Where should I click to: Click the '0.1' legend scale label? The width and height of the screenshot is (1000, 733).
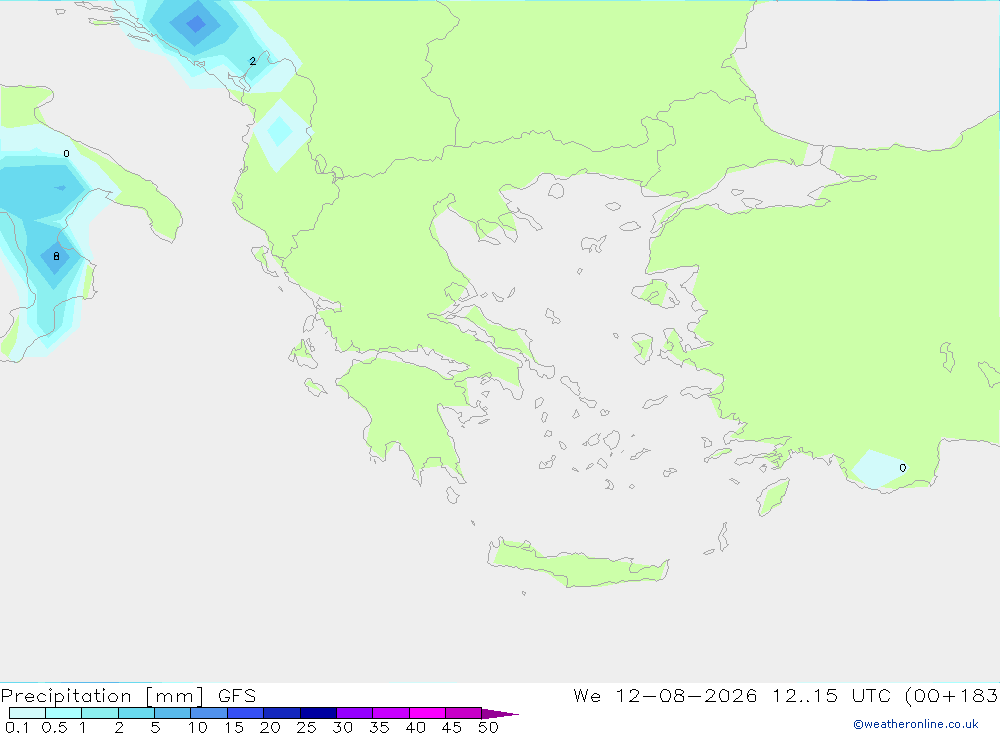pyautogui.click(x=17, y=727)
